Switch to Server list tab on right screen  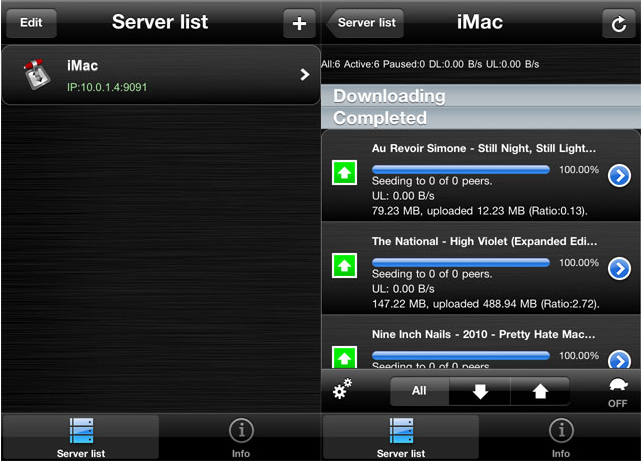point(401,437)
